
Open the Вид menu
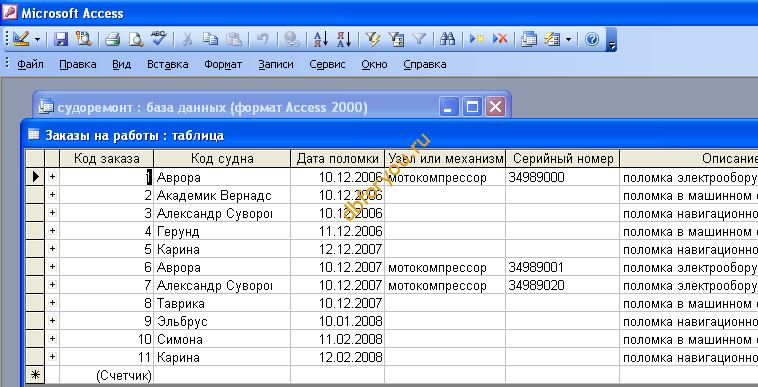pos(121,64)
